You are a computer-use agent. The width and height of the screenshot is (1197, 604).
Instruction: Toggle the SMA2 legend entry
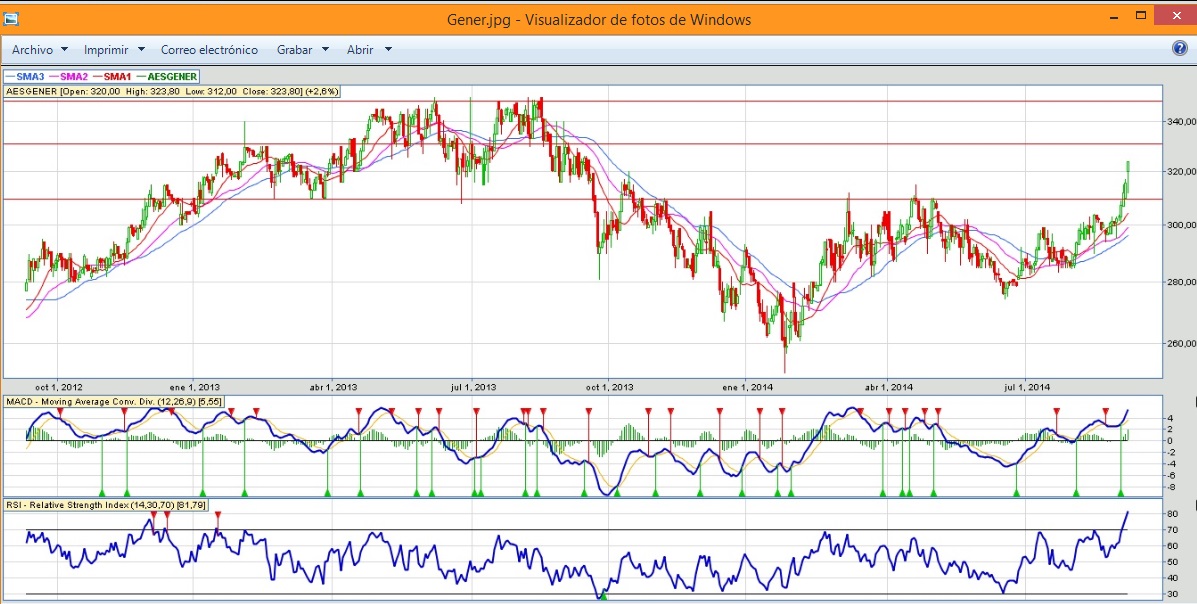(69, 76)
